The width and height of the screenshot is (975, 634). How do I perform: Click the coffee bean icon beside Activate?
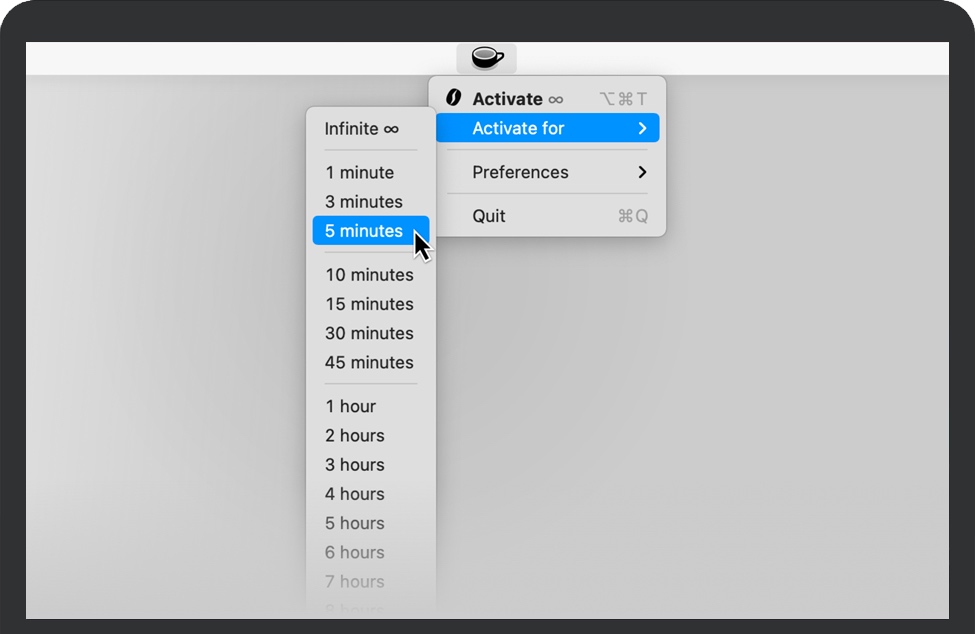453,98
